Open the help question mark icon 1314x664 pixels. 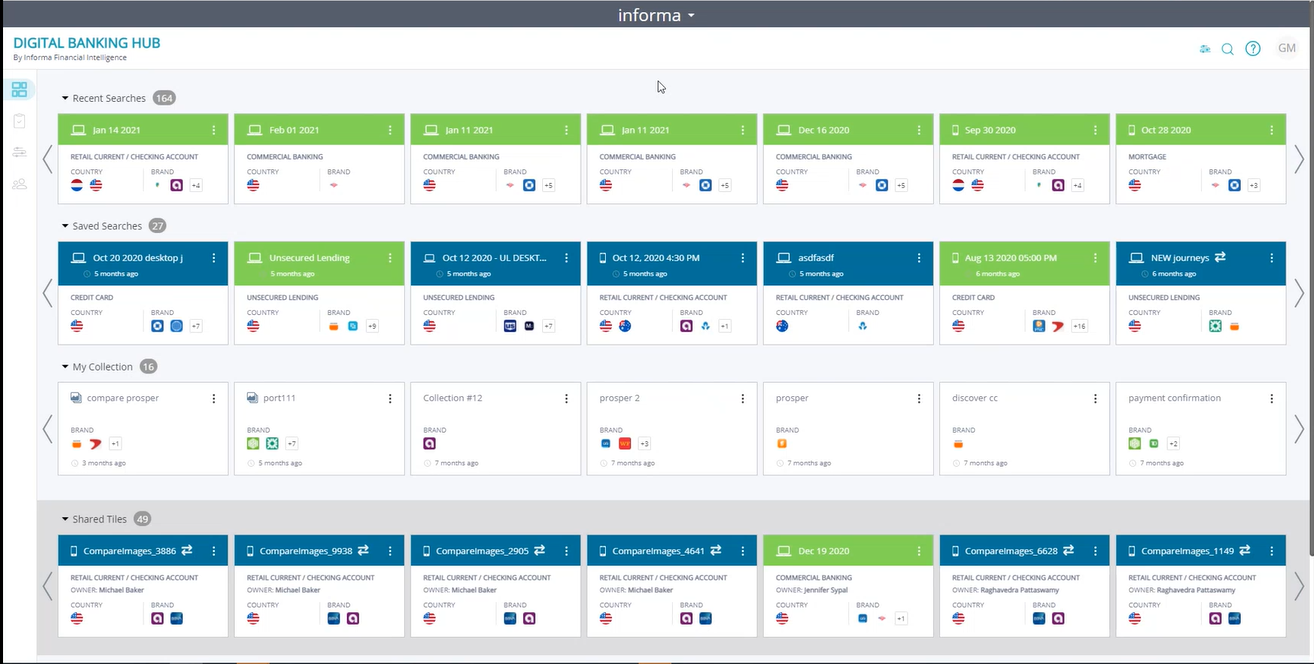pyautogui.click(x=1253, y=49)
